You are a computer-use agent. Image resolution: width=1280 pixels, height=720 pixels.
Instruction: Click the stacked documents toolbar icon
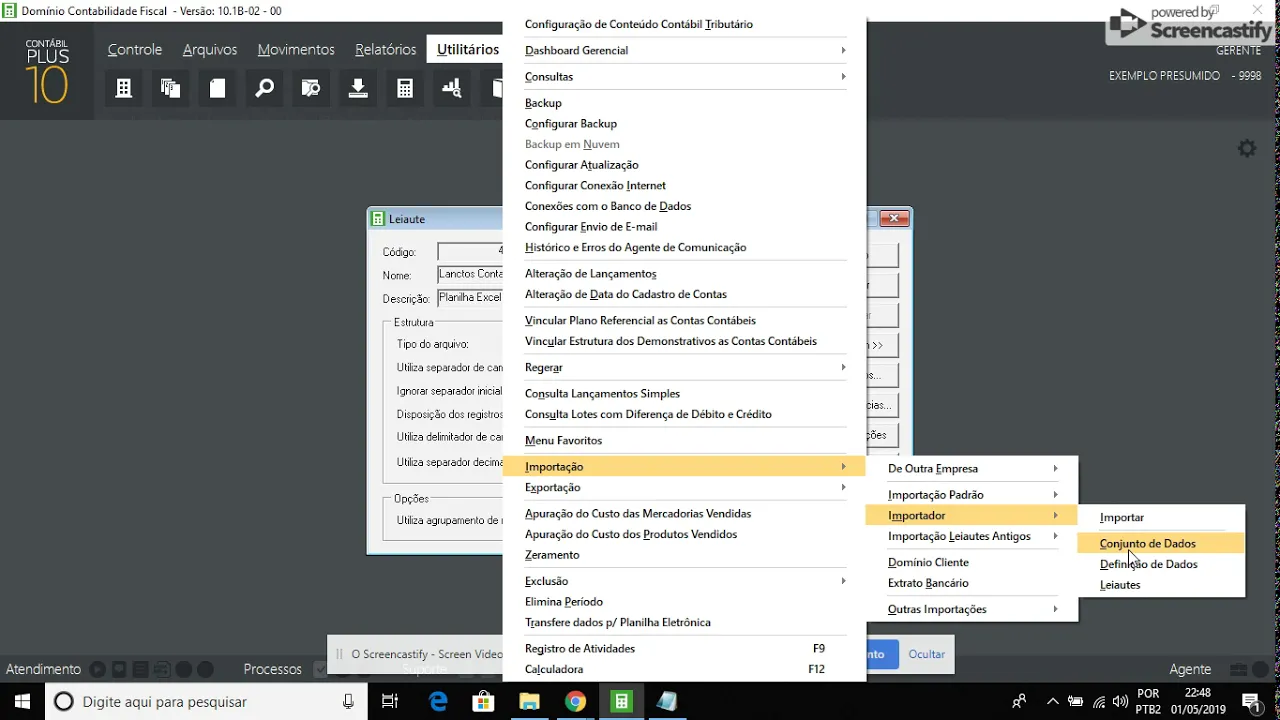click(171, 89)
